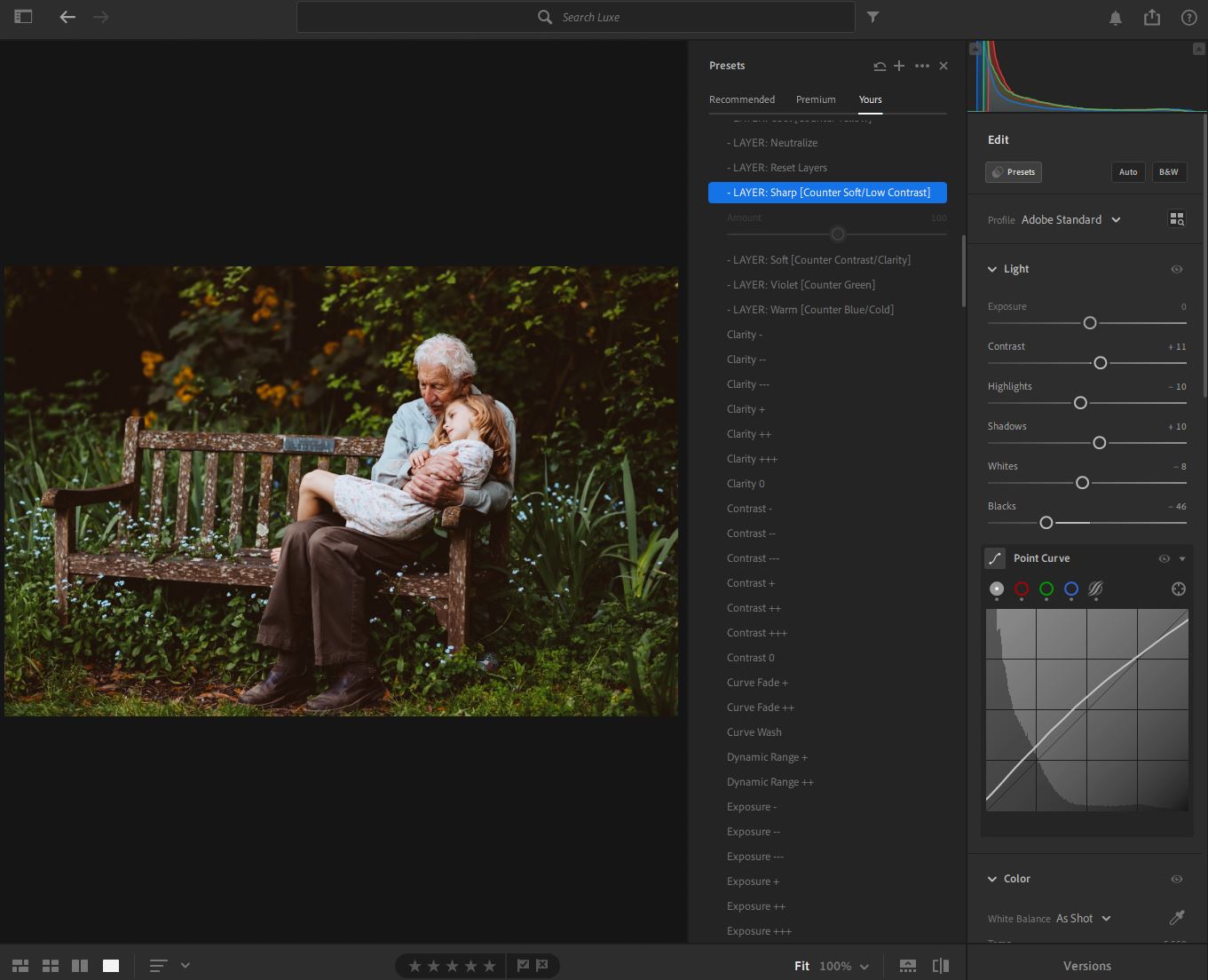Switch to the Recommended presets tab

pos(742,99)
